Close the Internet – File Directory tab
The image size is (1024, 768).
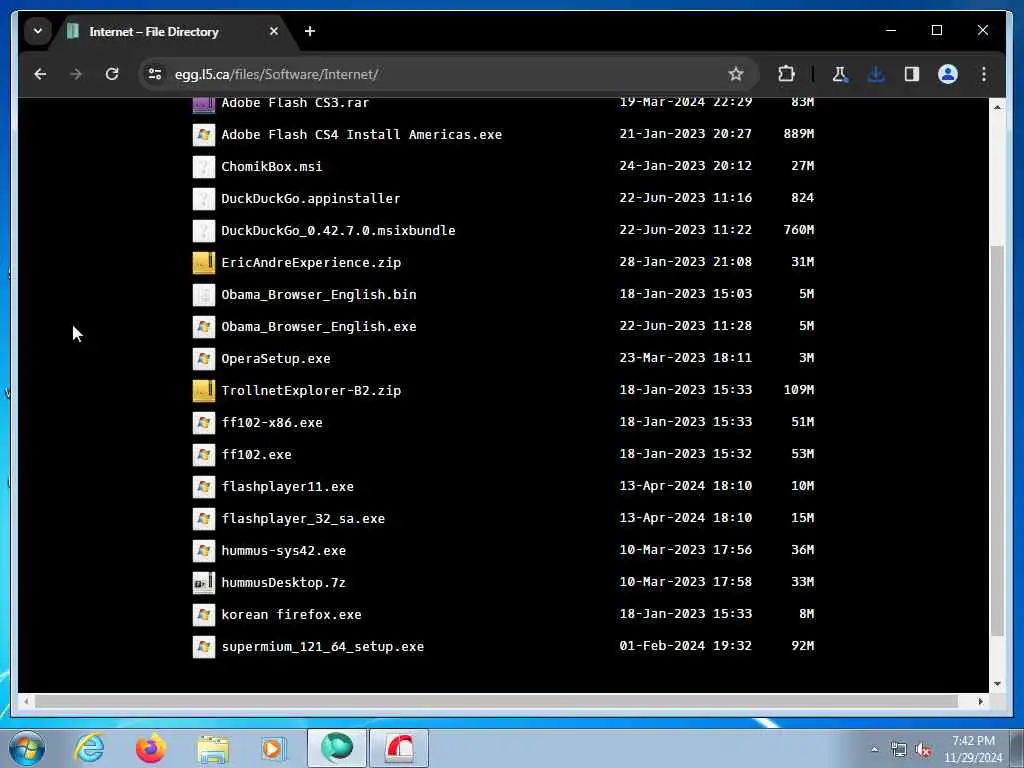click(x=274, y=31)
